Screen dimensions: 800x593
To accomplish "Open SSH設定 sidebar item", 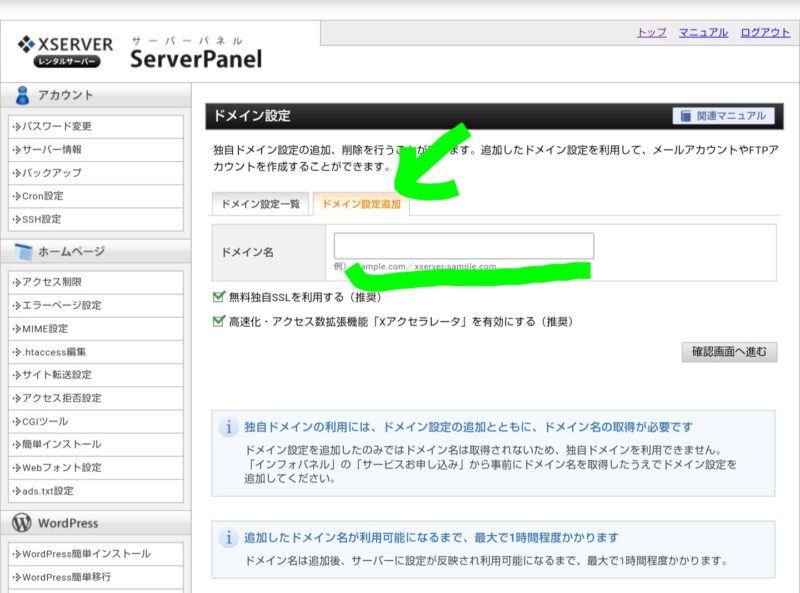I will click(x=96, y=219).
